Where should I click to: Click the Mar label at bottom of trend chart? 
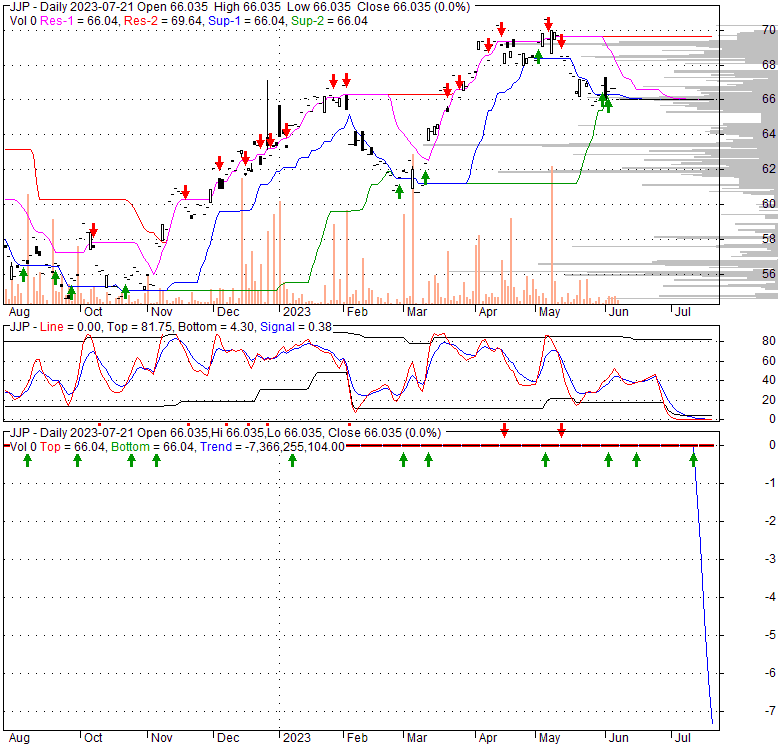tap(417, 738)
